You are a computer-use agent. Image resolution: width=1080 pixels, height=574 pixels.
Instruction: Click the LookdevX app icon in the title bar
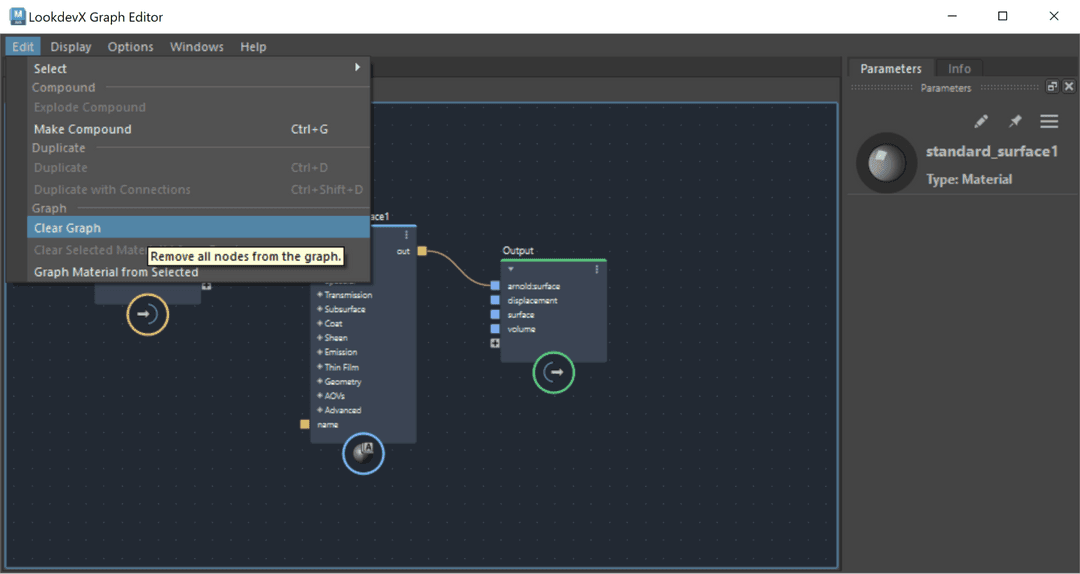(17, 17)
